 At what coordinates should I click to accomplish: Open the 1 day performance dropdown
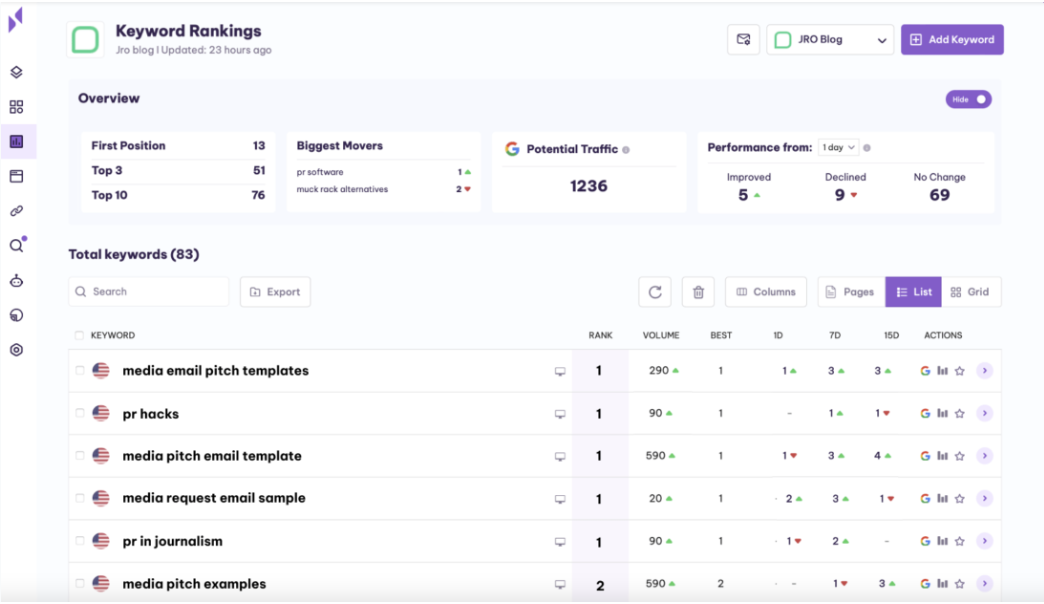[x=838, y=147]
